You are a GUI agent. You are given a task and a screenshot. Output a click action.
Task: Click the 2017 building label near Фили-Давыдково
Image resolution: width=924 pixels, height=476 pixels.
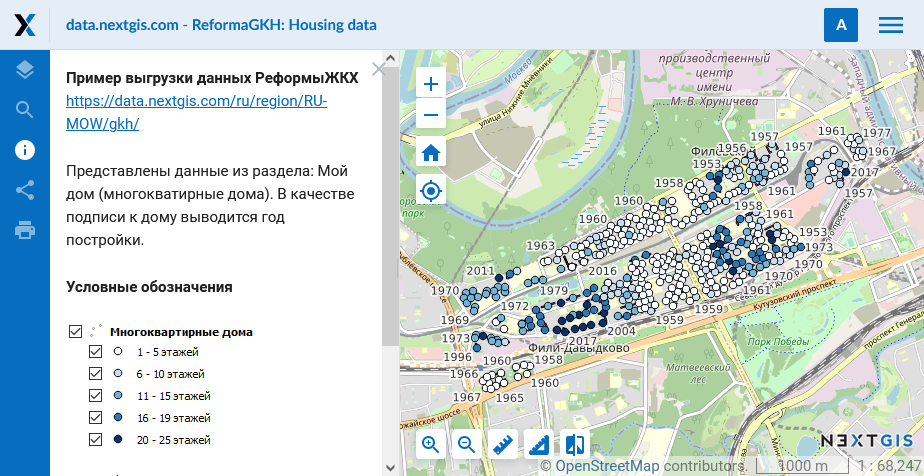tap(583, 341)
